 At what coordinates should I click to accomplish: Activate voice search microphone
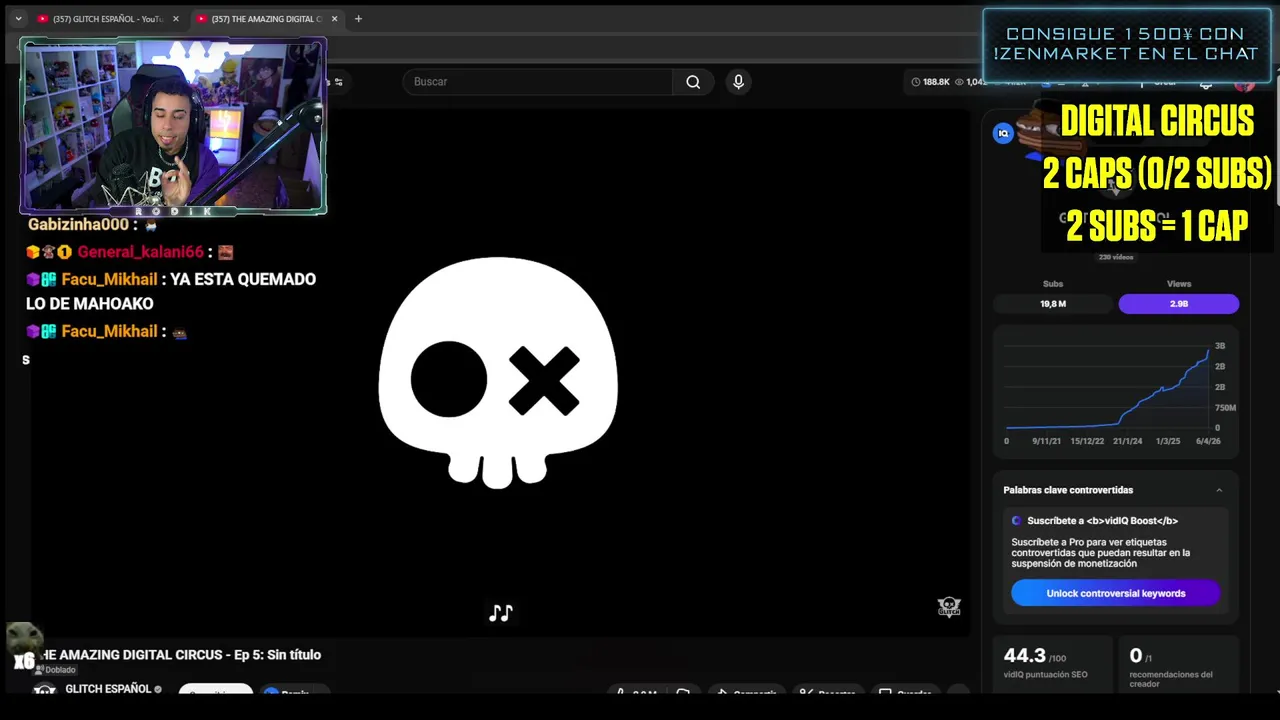(738, 82)
